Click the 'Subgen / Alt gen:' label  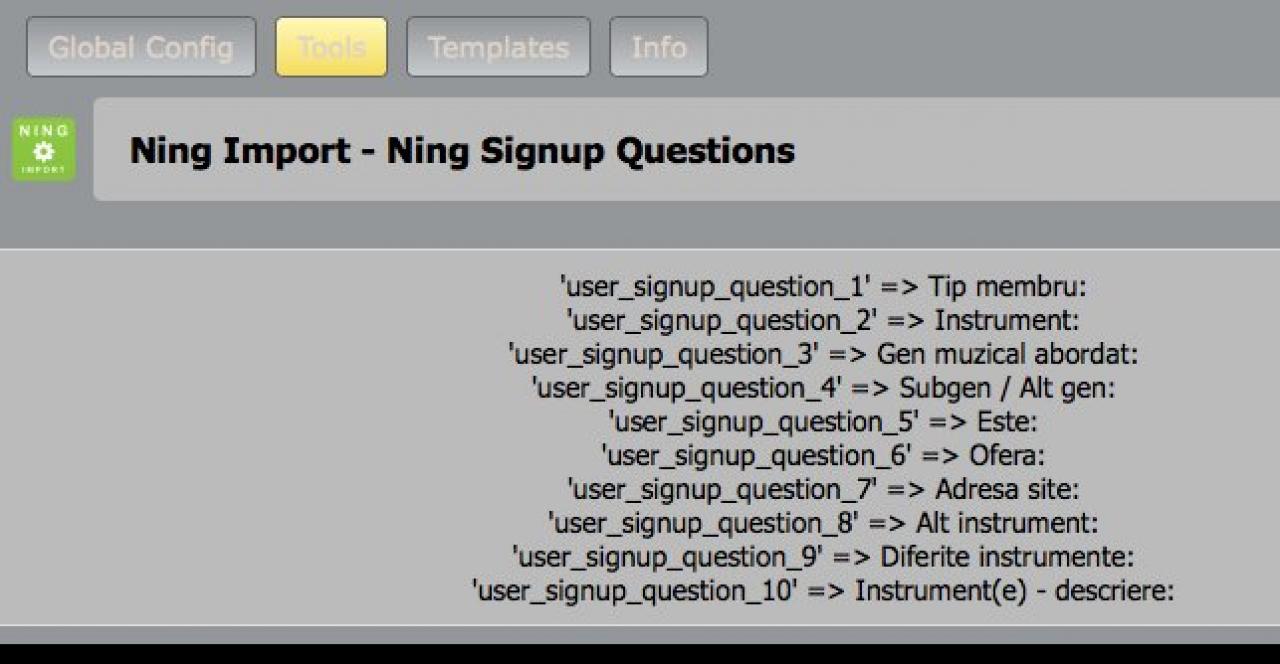point(1007,388)
